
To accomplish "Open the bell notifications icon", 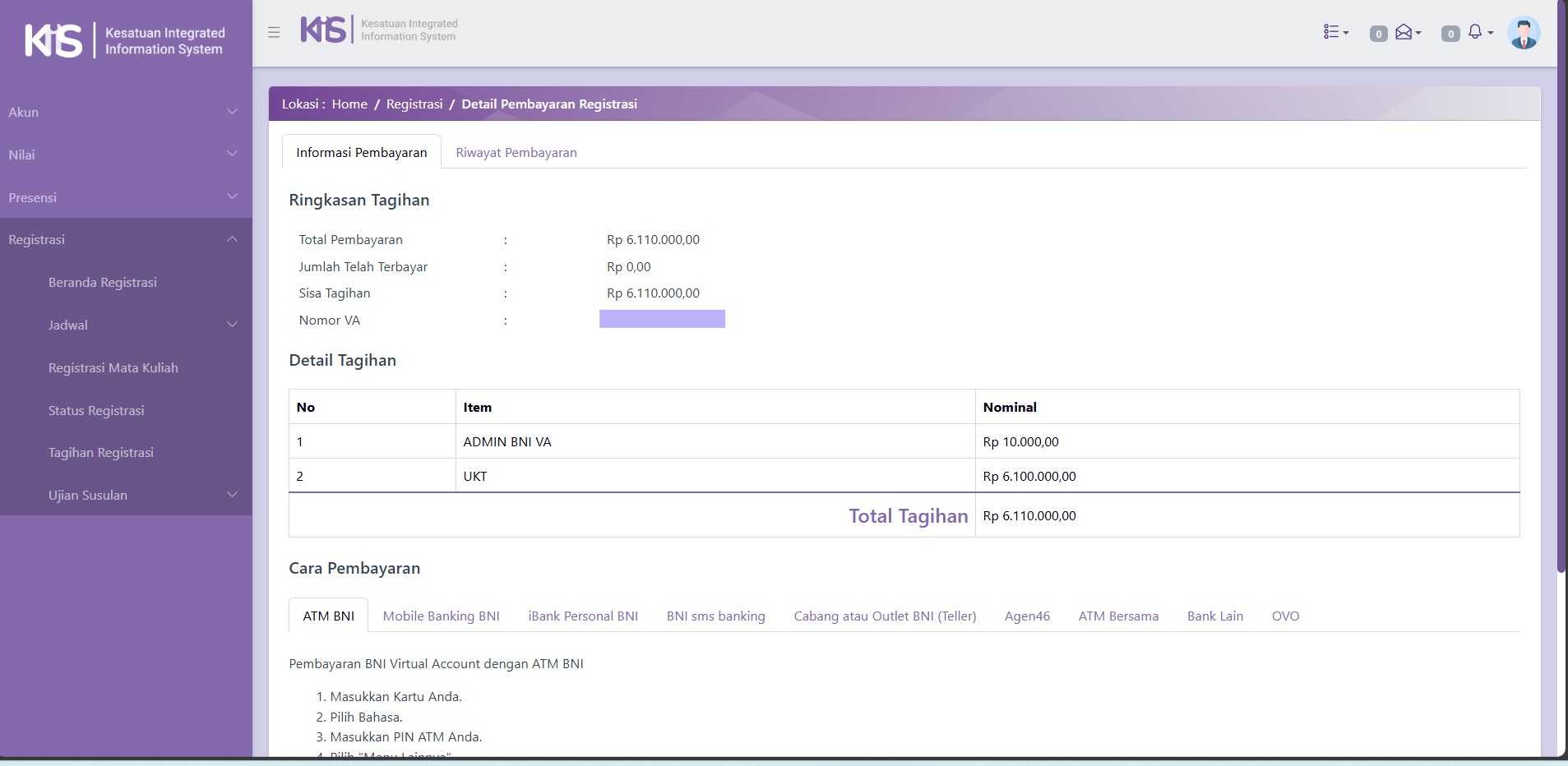I will point(1478,32).
